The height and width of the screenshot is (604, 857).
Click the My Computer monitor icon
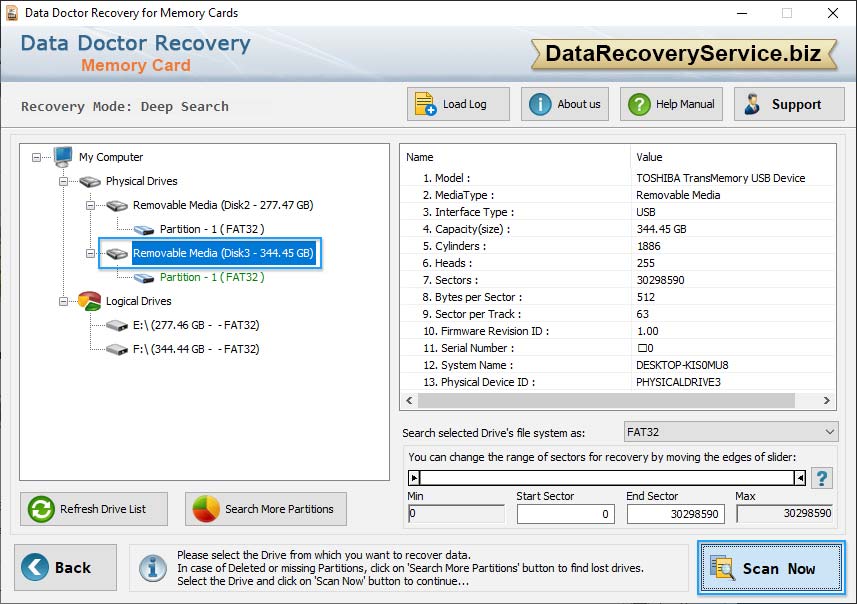pos(63,157)
